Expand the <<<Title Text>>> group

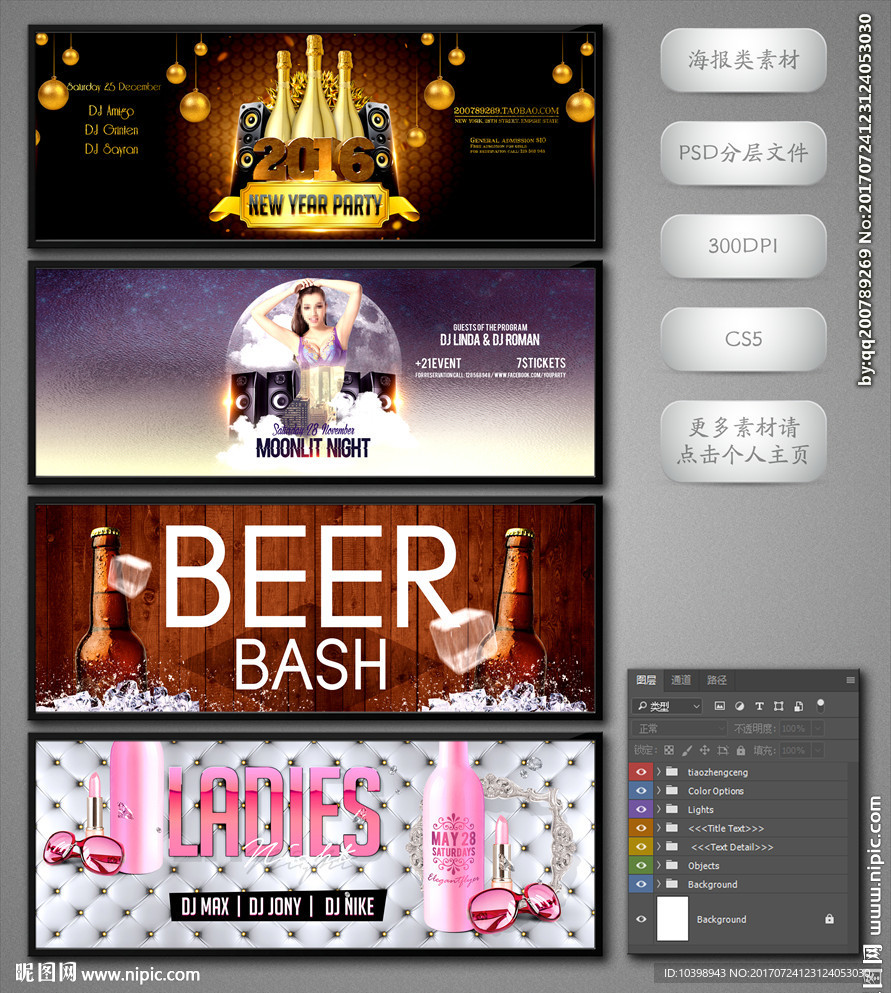659,828
